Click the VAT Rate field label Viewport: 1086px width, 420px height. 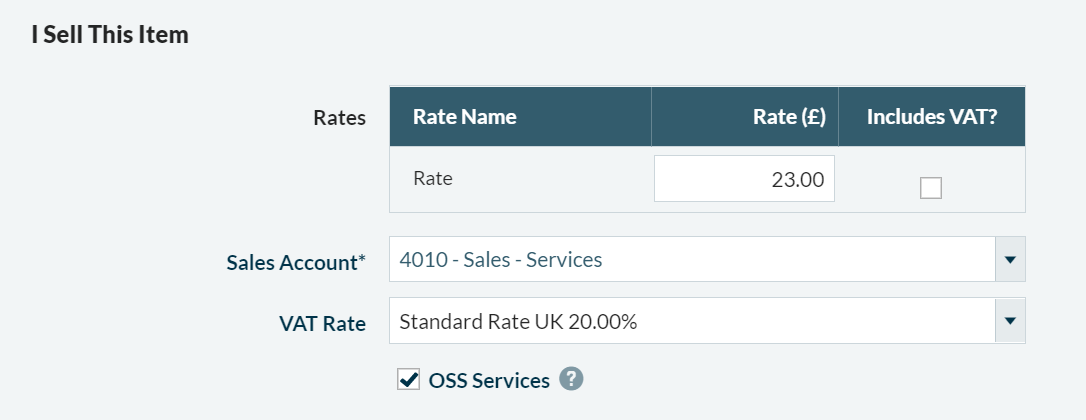coord(321,323)
